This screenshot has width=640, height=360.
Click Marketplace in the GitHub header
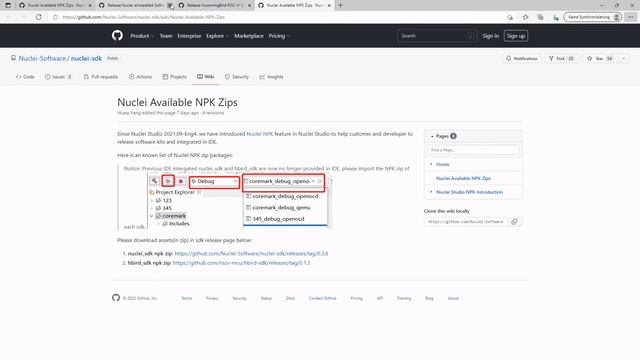[249, 36]
